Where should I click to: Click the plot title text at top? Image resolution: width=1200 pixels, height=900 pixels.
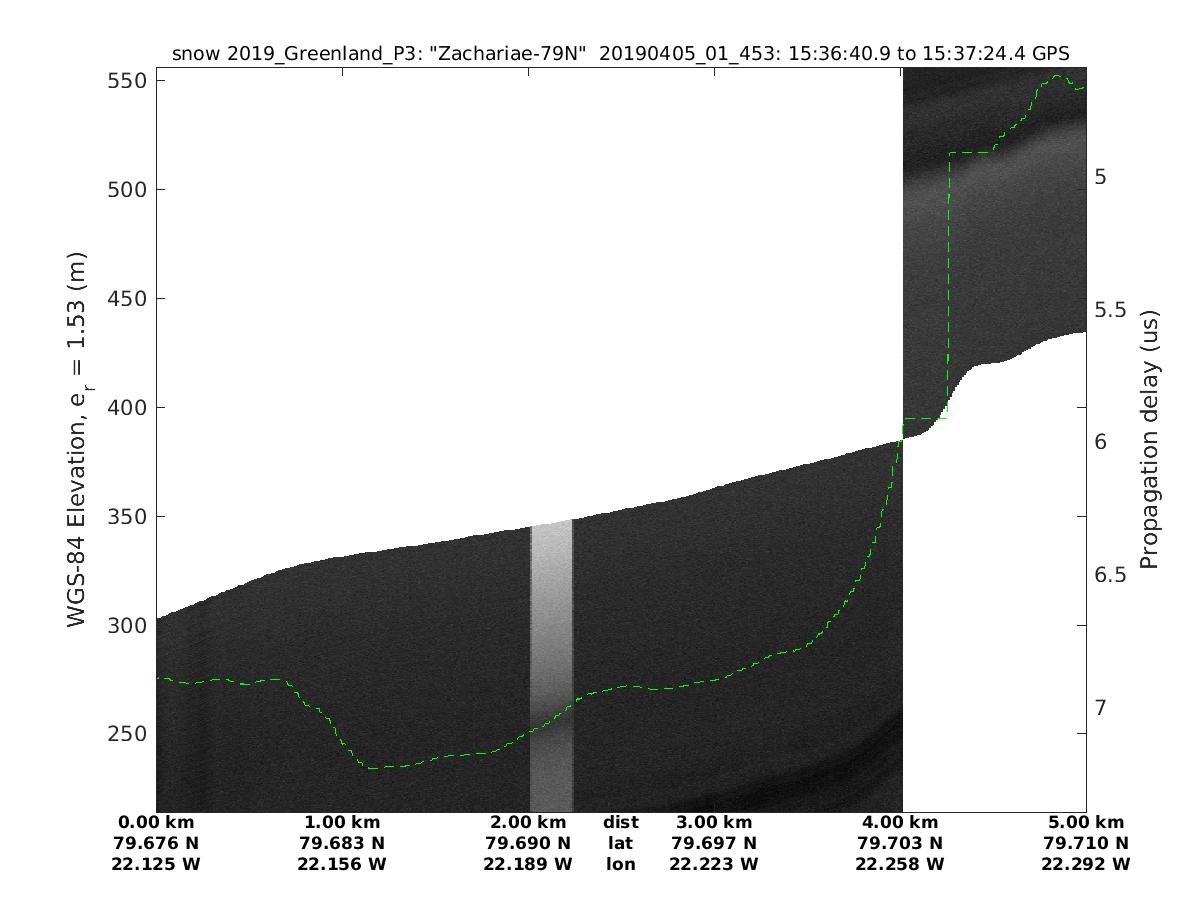[x=620, y=54]
